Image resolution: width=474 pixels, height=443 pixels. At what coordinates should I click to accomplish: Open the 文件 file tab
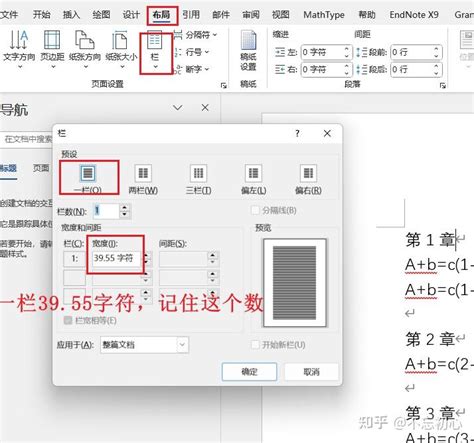[x=8, y=14]
